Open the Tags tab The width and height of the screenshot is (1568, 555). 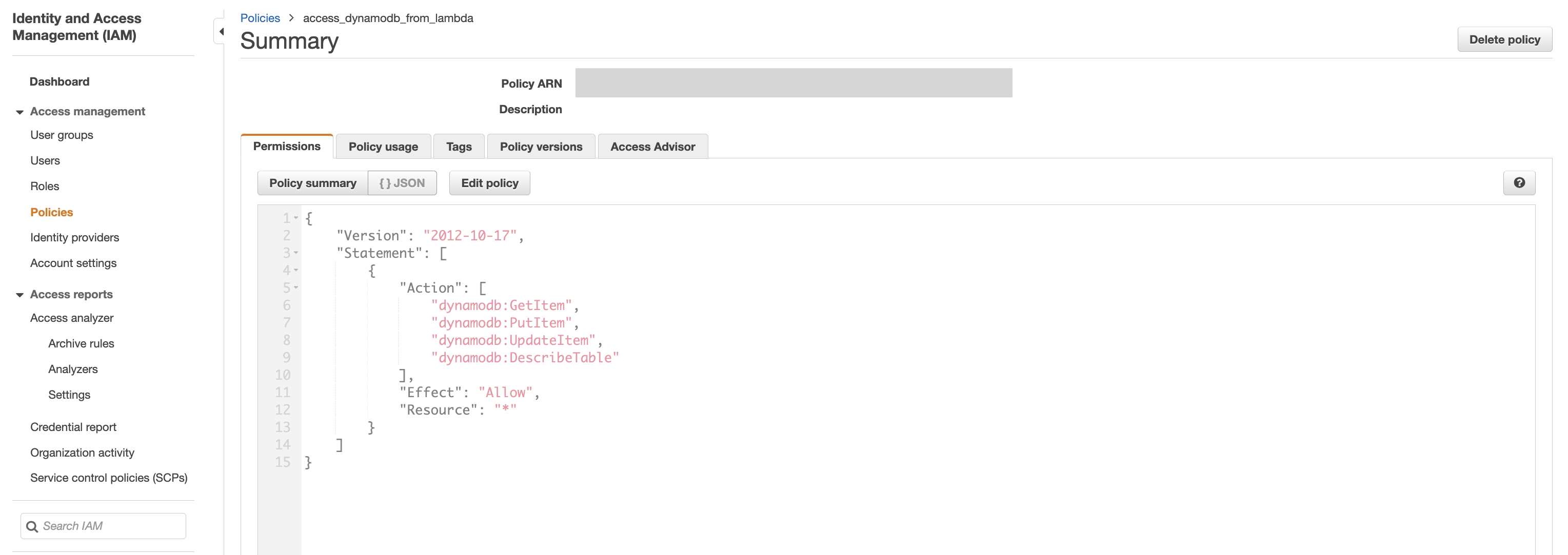click(x=459, y=147)
